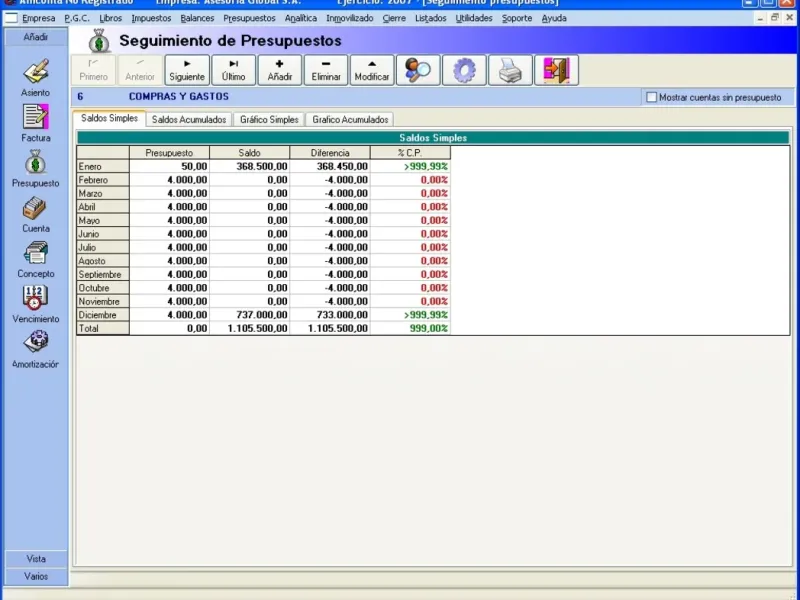800x600 pixels.
Task: Click the Saldo column header
Action: (x=249, y=153)
